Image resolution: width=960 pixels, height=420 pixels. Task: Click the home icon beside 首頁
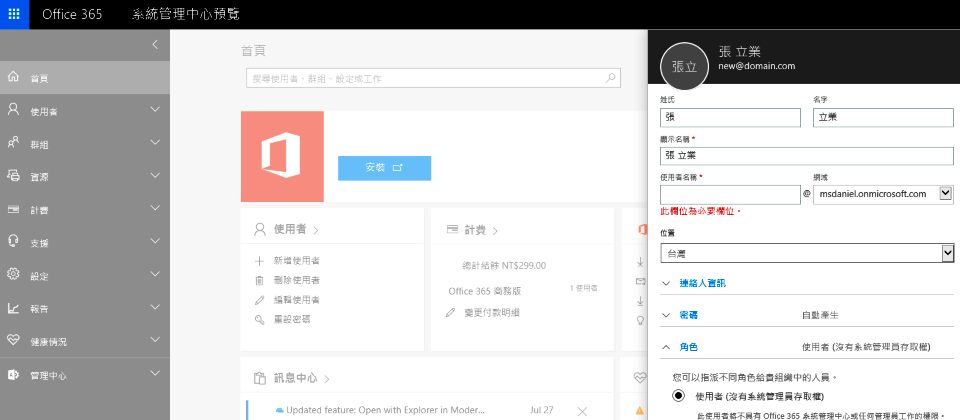13,77
